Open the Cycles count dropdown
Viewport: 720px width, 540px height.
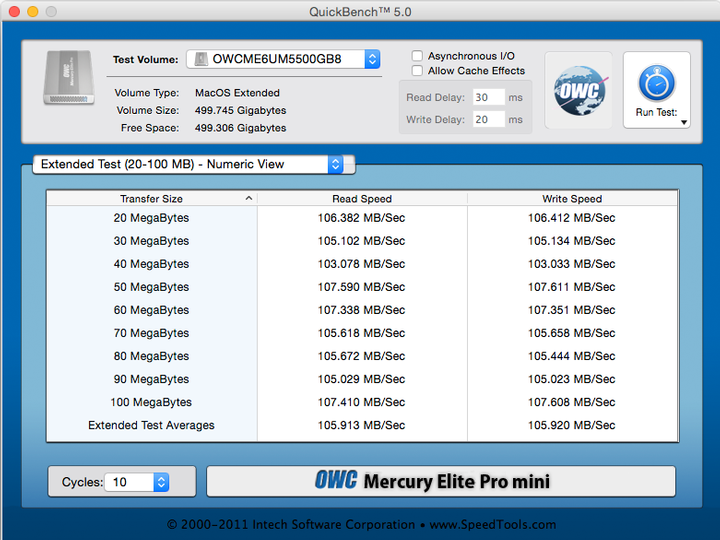[160, 482]
